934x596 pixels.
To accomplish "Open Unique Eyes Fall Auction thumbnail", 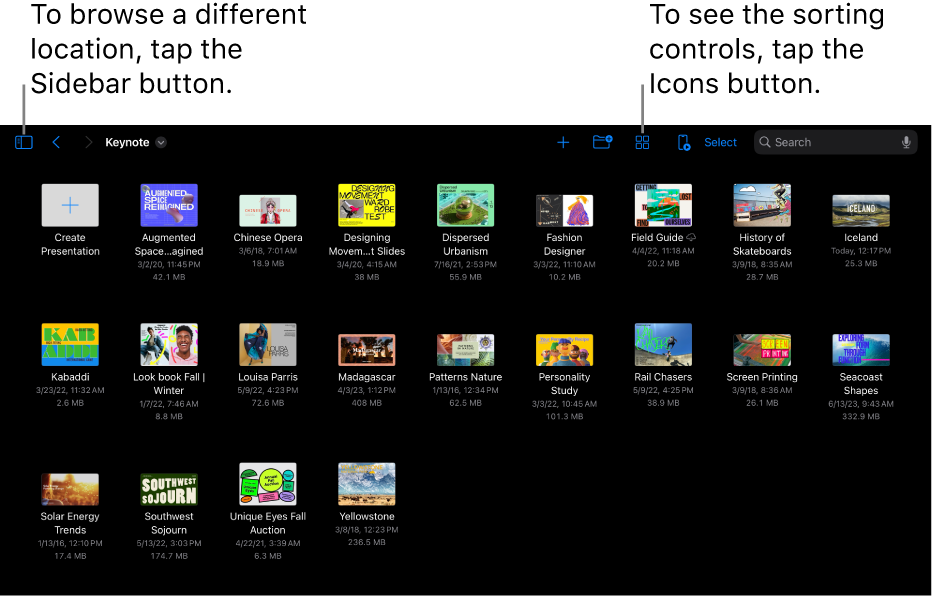I will [x=268, y=484].
